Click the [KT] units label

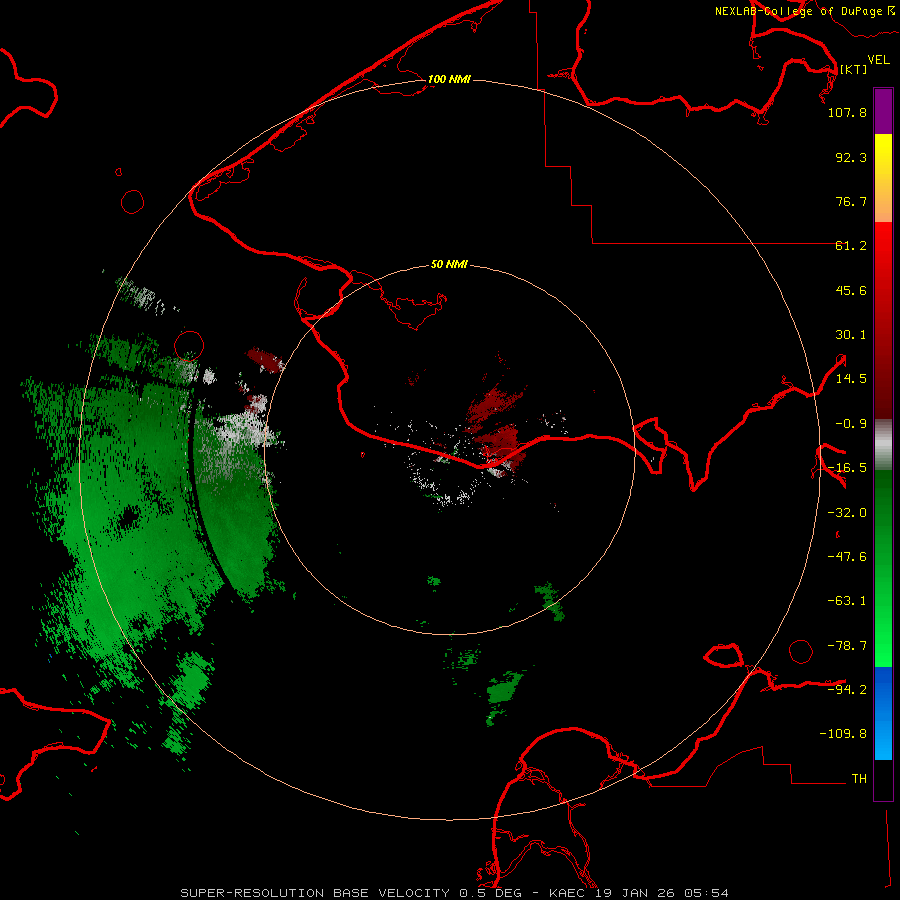[853, 69]
